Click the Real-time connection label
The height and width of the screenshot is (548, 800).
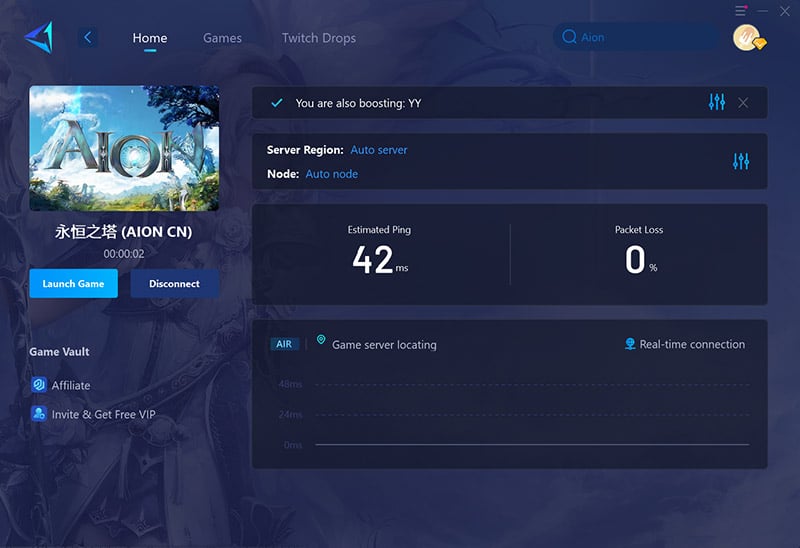(692, 344)
